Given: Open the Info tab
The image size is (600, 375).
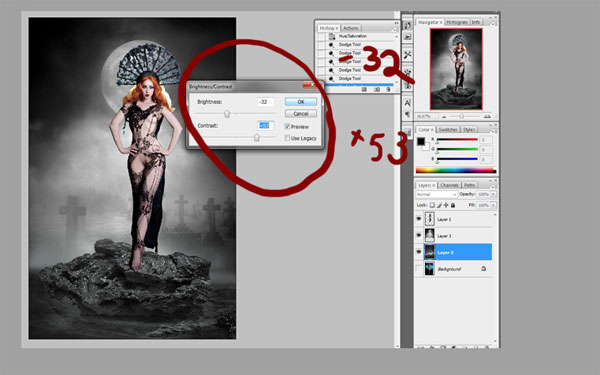Looking at the screenshot, I should (476, 22).
